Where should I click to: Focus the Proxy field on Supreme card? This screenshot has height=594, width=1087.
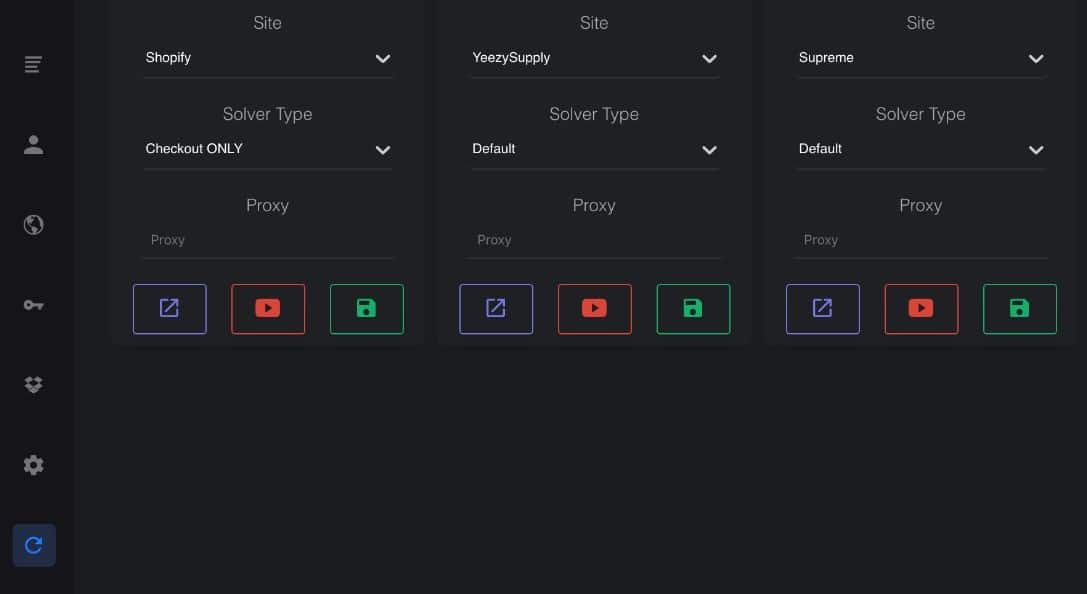tap(921, 241)
